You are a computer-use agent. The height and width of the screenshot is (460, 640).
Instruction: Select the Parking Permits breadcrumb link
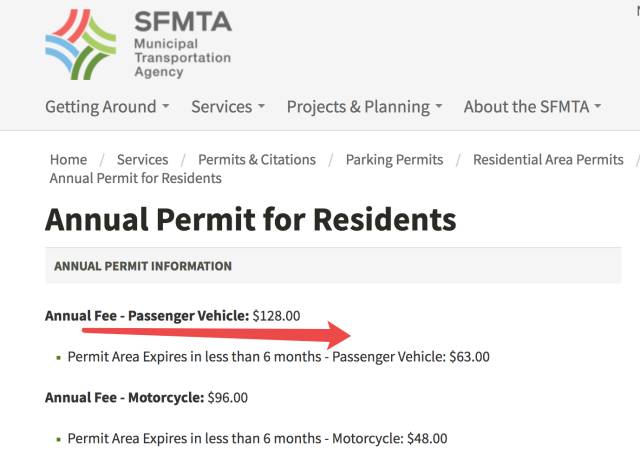[394, 160]
